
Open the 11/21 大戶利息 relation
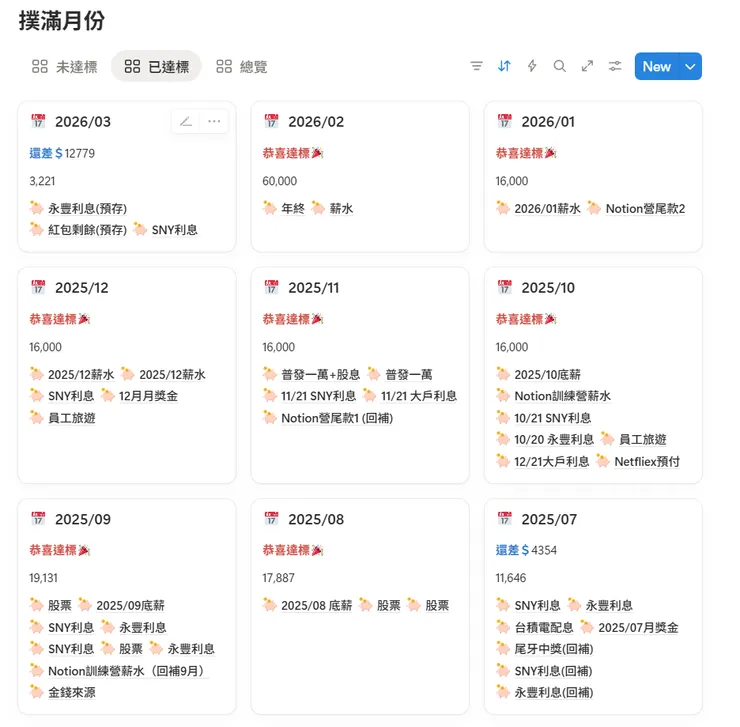(x=419, y=396)
